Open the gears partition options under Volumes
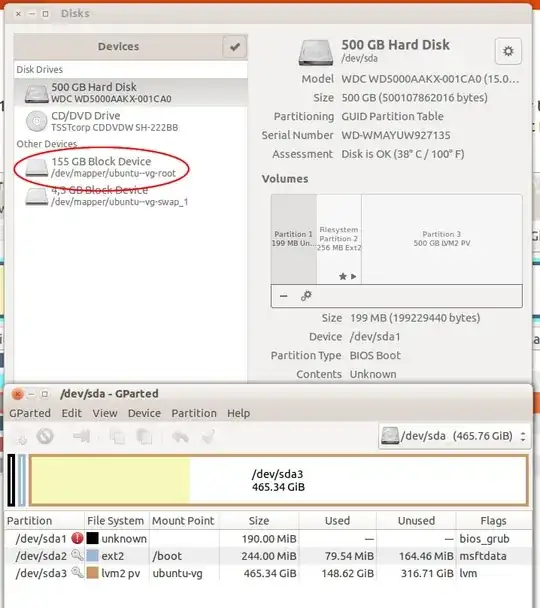Screen dimensions: 540x608 click(306, 296)
